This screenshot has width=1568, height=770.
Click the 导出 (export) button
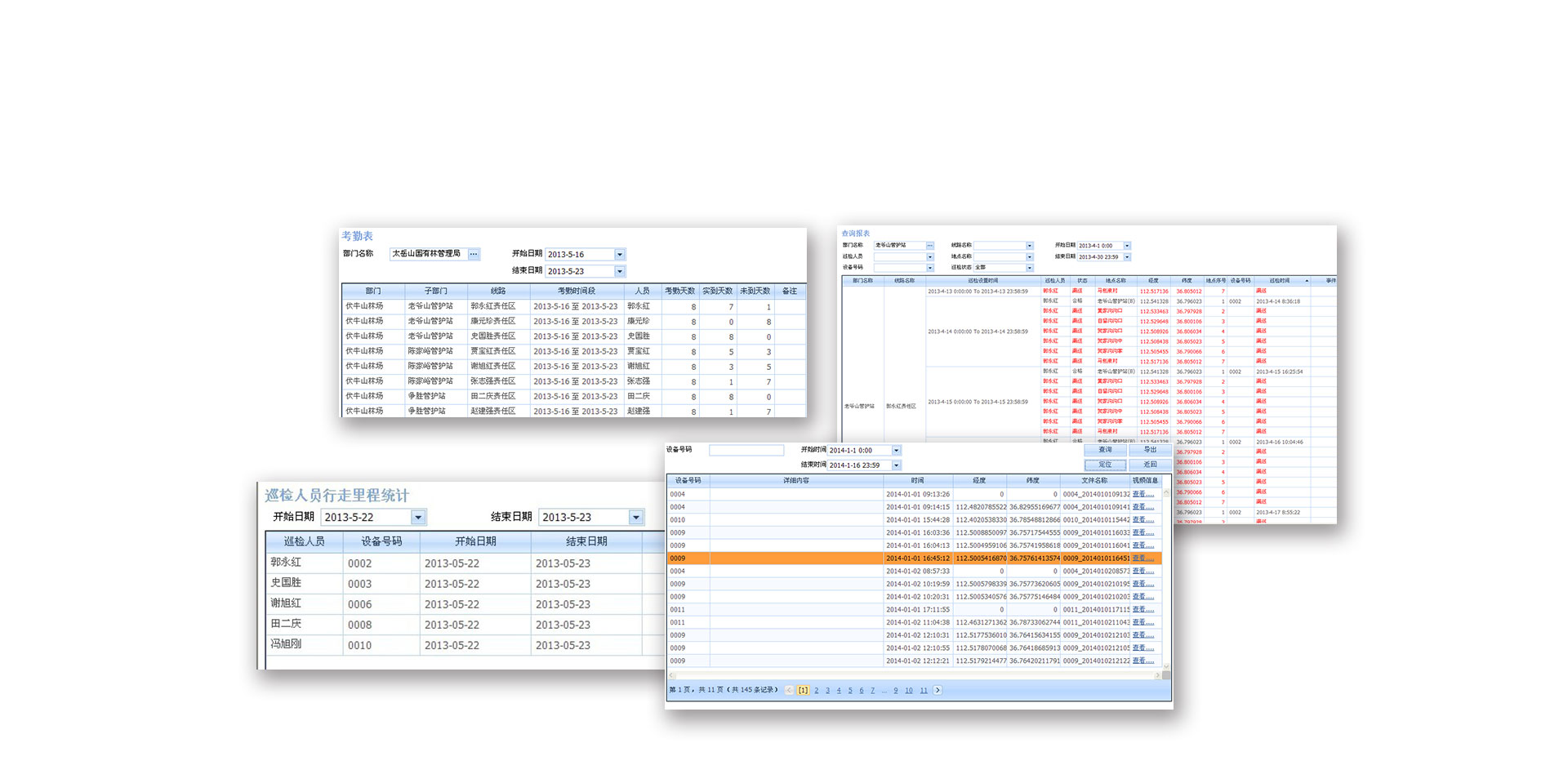(x=1150, y=450)
